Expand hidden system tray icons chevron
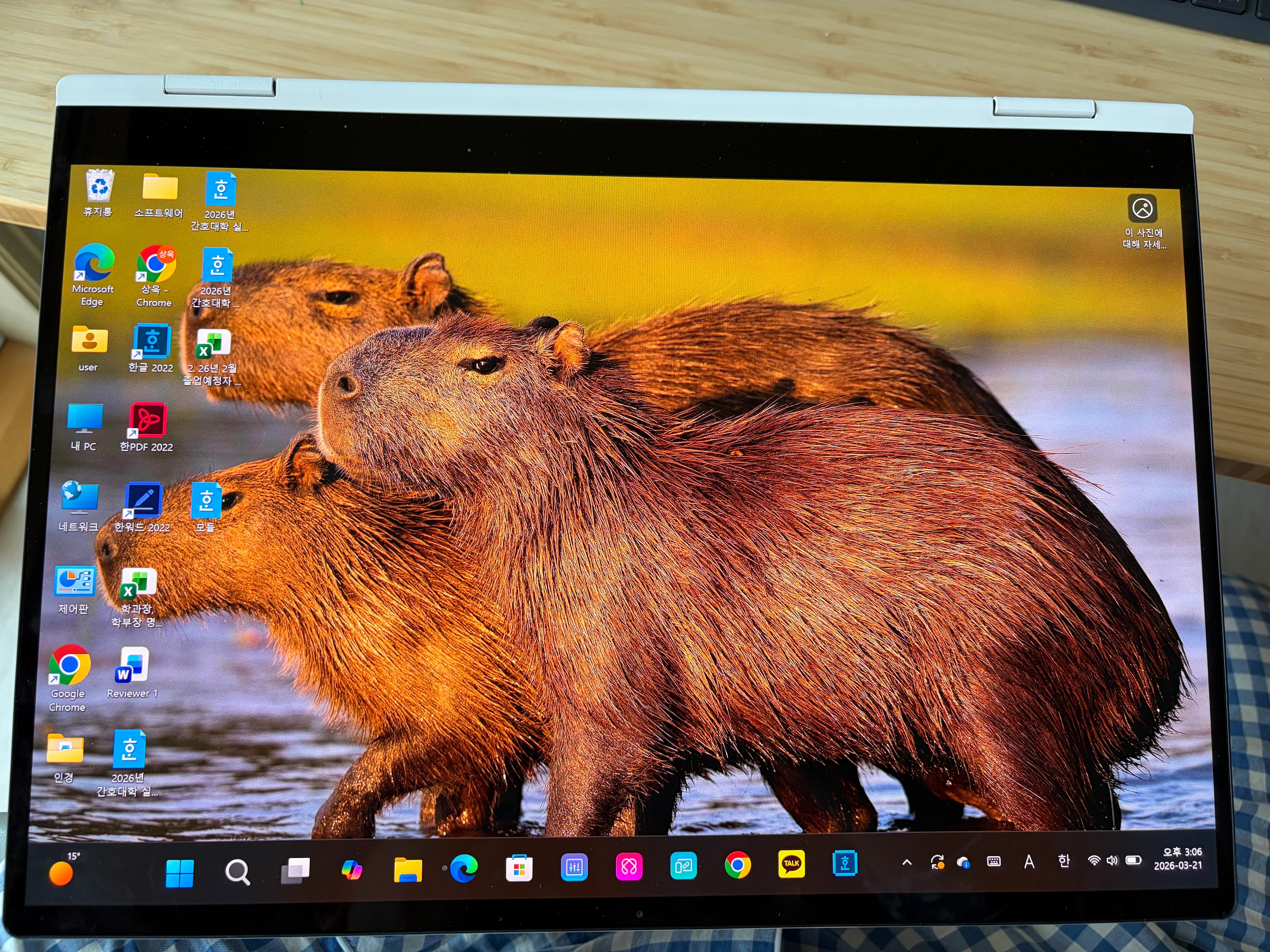 (x=907, y=862)
